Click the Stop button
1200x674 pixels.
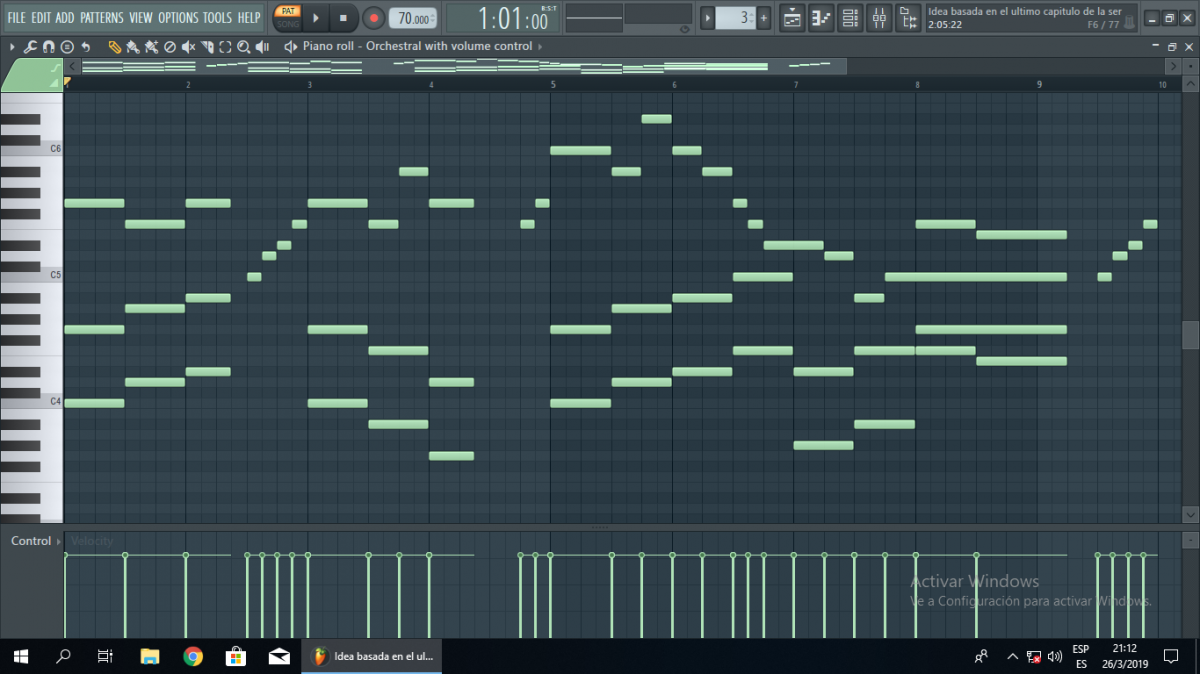(x=343, y=18)
